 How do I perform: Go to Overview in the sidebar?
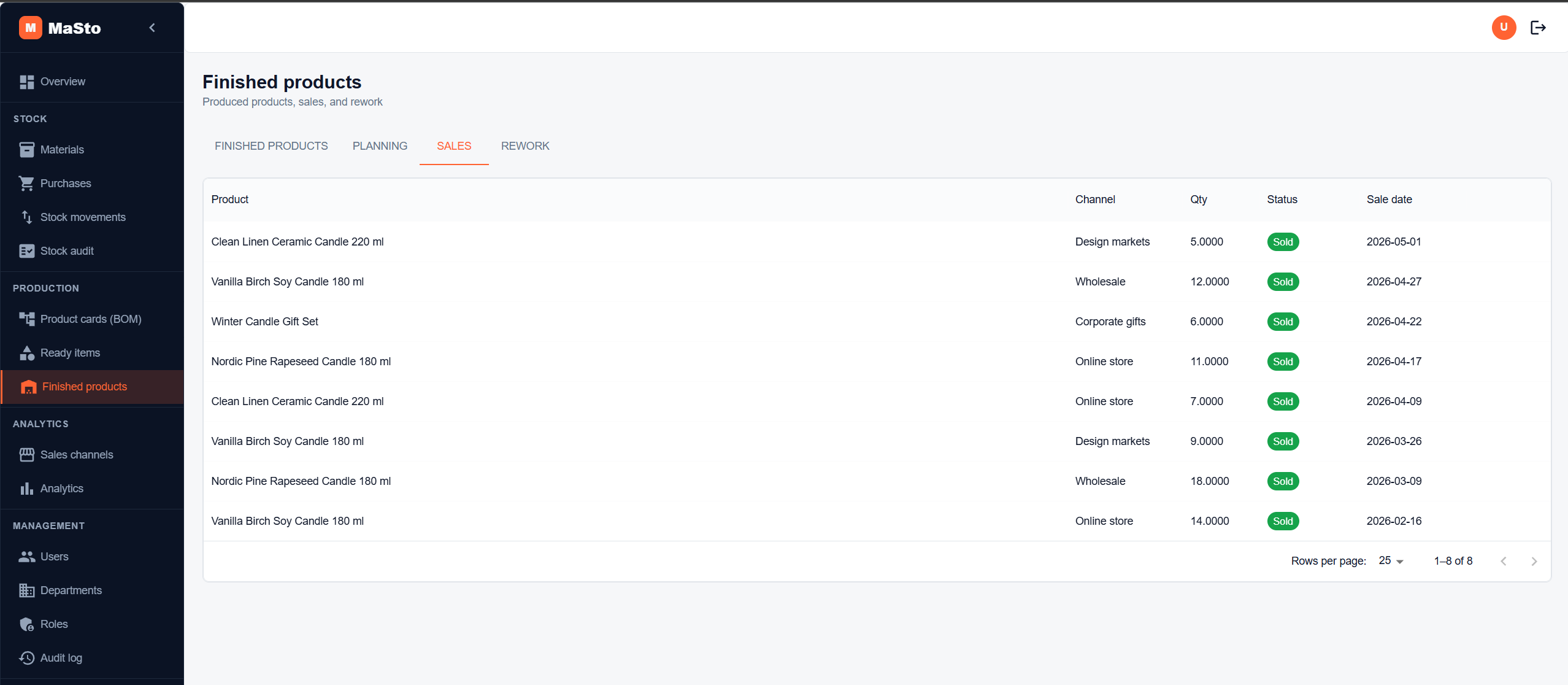tap(92, 82)
